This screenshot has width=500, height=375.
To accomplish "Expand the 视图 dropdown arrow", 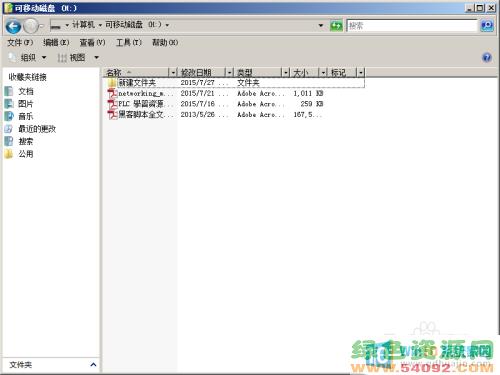I will pos(97,58).
